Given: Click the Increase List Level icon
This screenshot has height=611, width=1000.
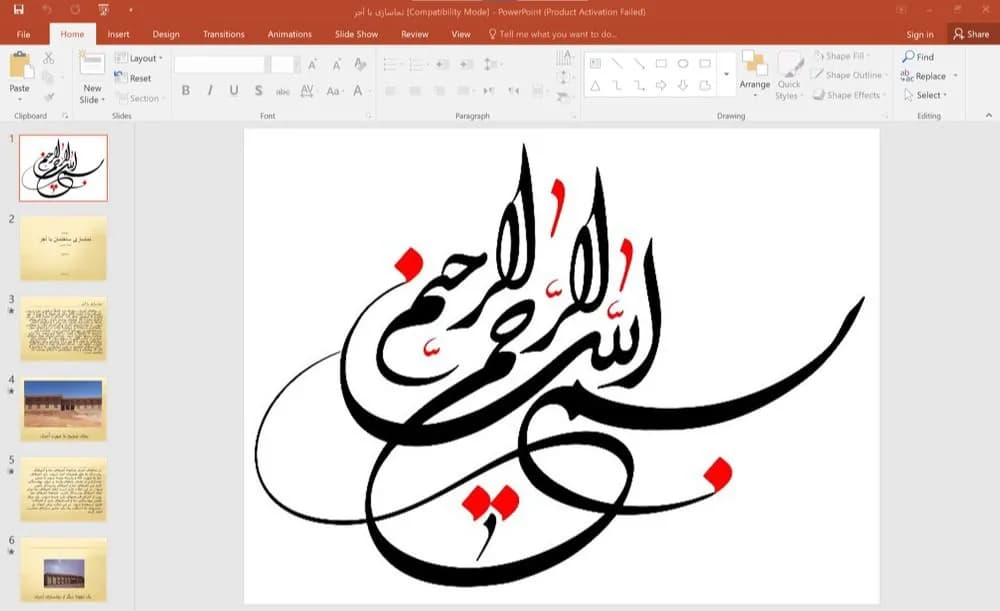Looking at the screenshot, I should 466,64.
